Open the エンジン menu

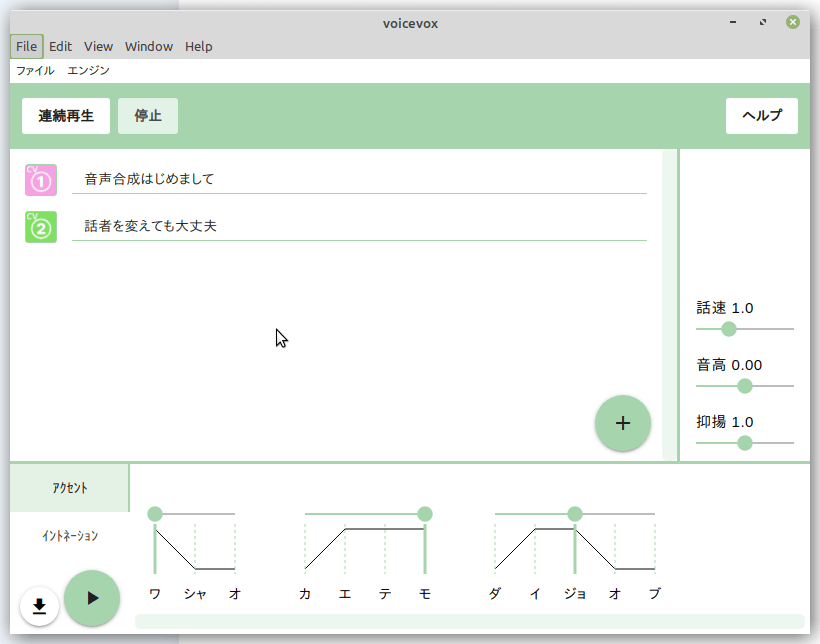pos(88,71)
